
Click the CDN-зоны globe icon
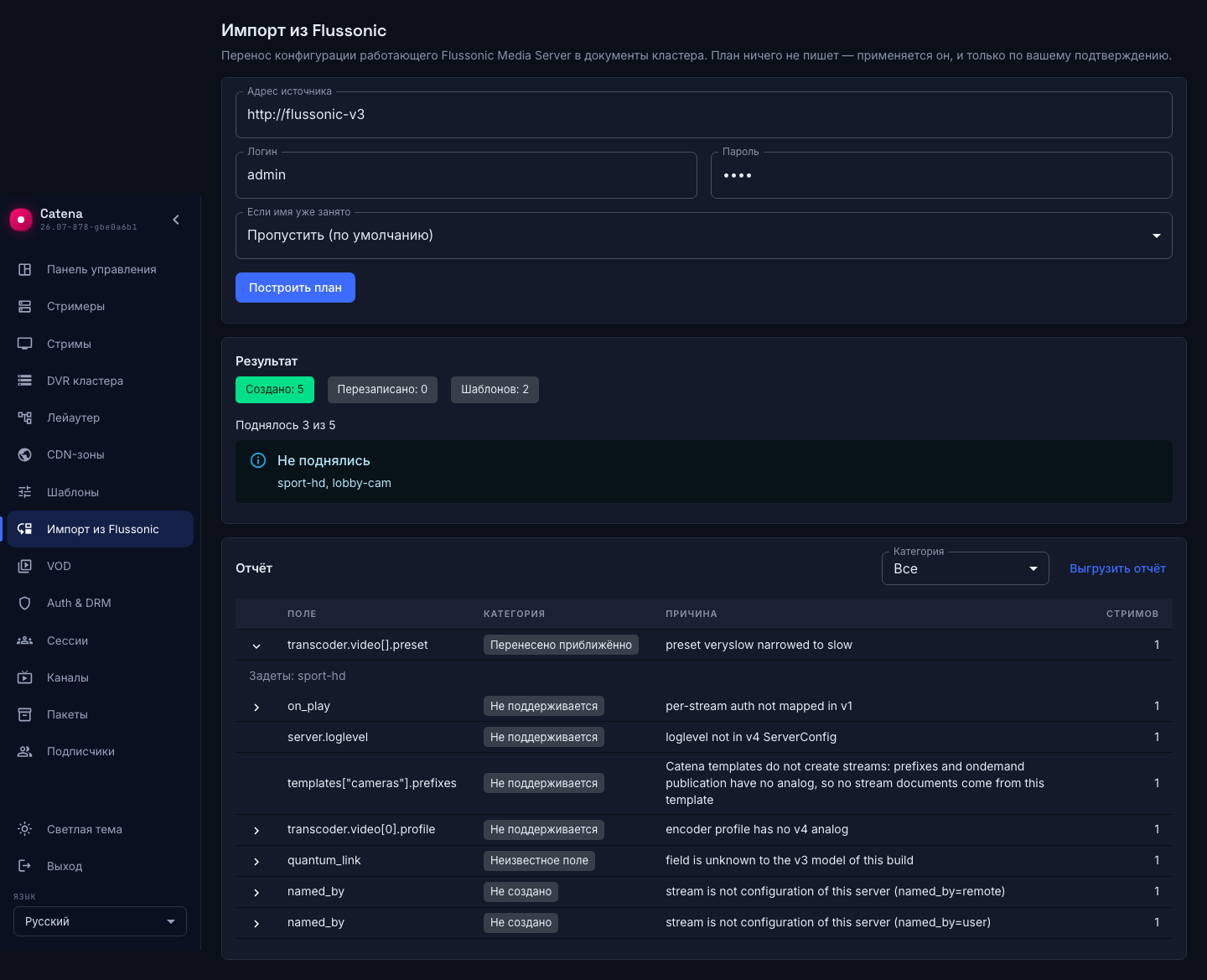point(25,454)
